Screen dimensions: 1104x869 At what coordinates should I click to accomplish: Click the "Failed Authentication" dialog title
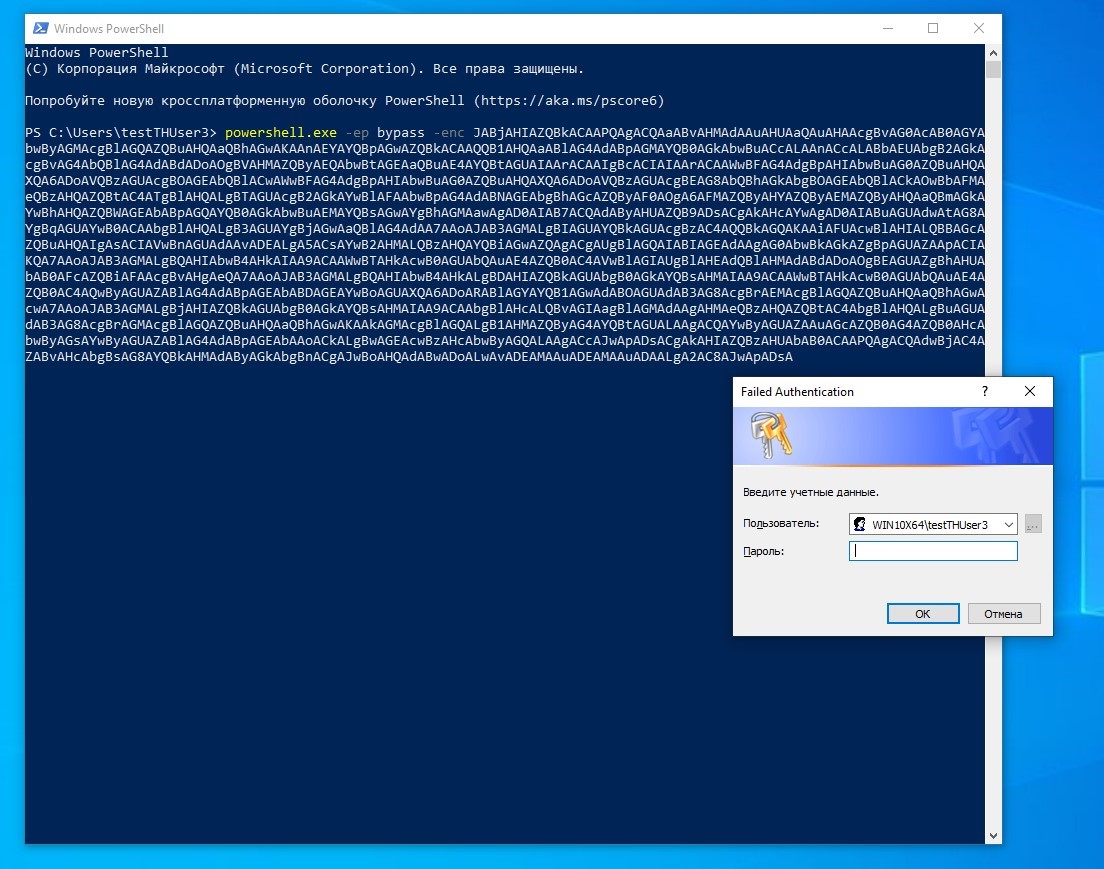797,392
